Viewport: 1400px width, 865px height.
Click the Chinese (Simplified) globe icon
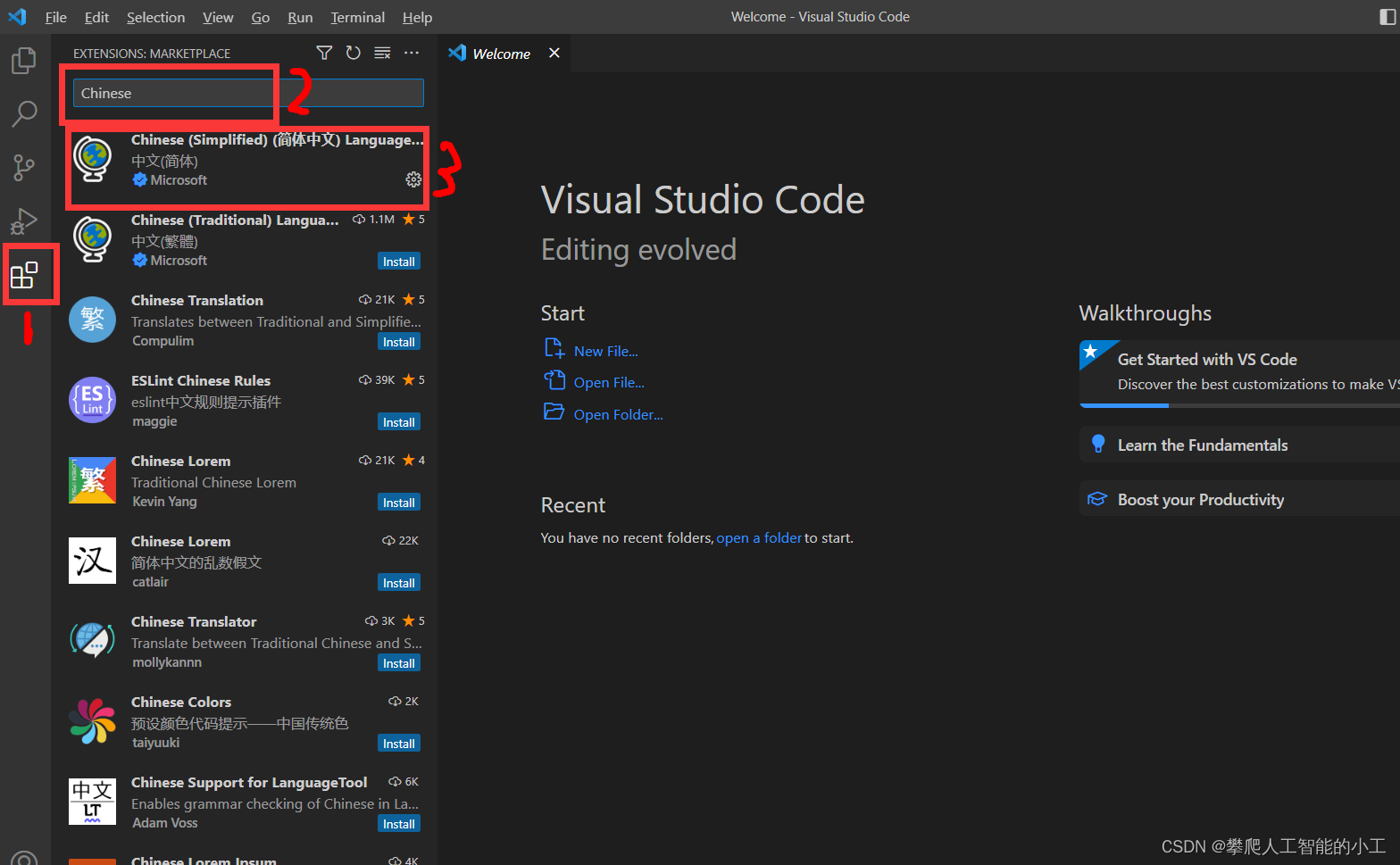tap(93, 160)
